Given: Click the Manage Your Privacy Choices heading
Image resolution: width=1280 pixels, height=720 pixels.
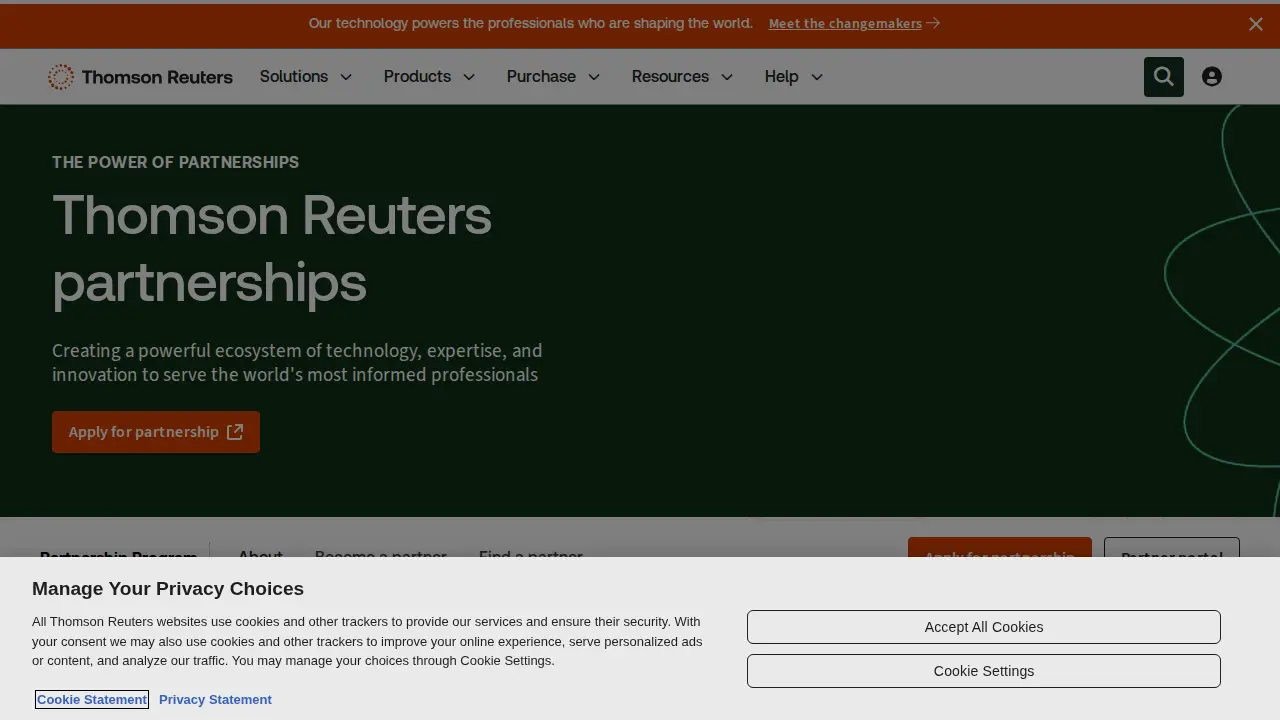Looking at the screenshot, I should click(168, 589).
